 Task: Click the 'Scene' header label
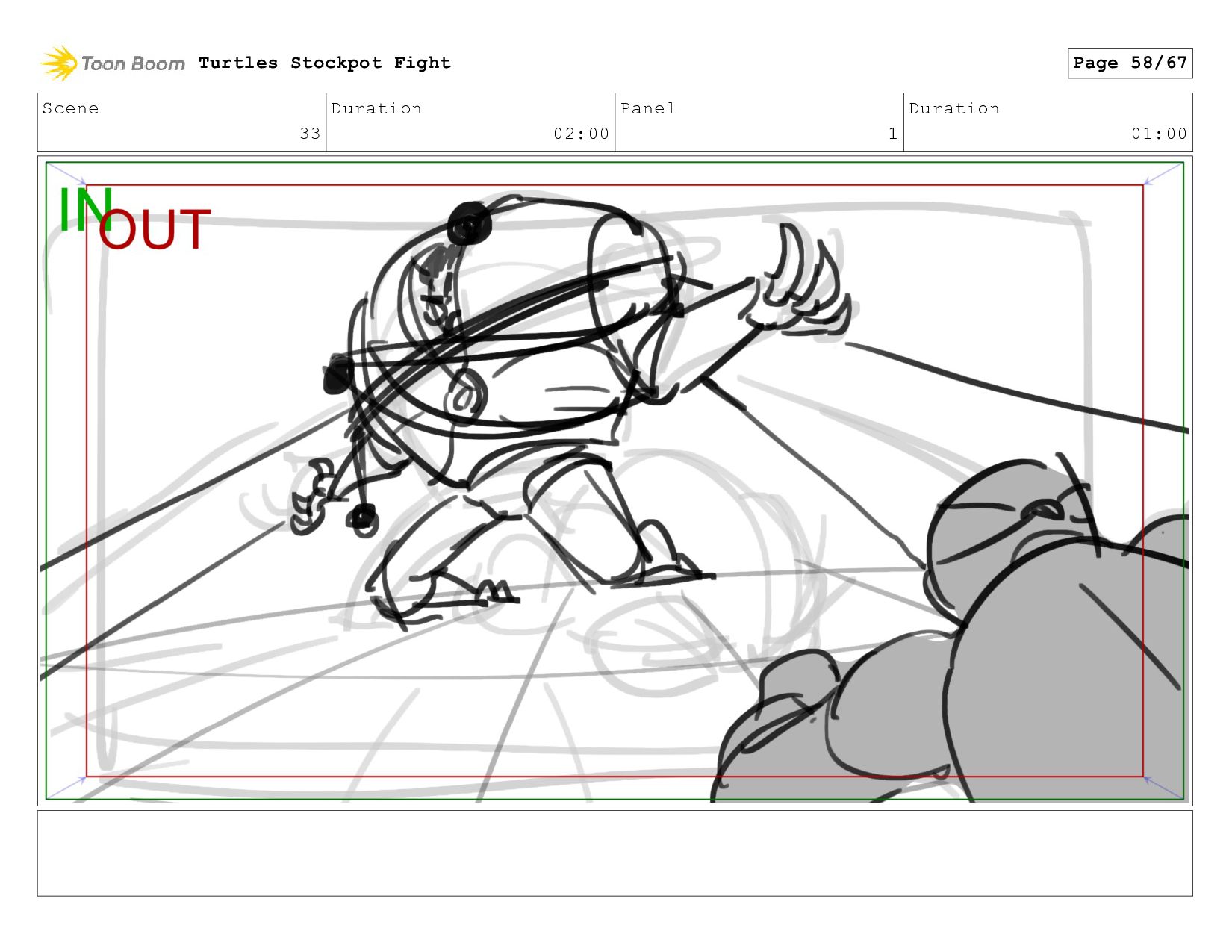[70, 108]
